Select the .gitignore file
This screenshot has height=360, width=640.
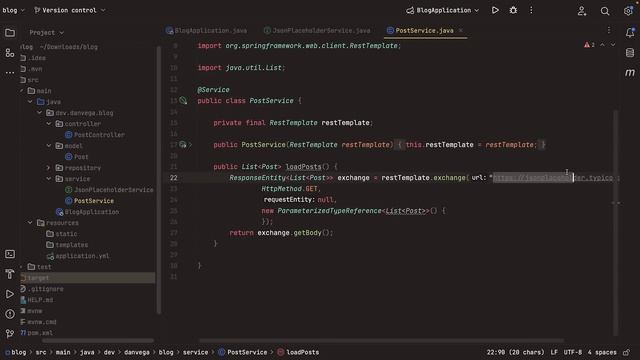(42, 289)
